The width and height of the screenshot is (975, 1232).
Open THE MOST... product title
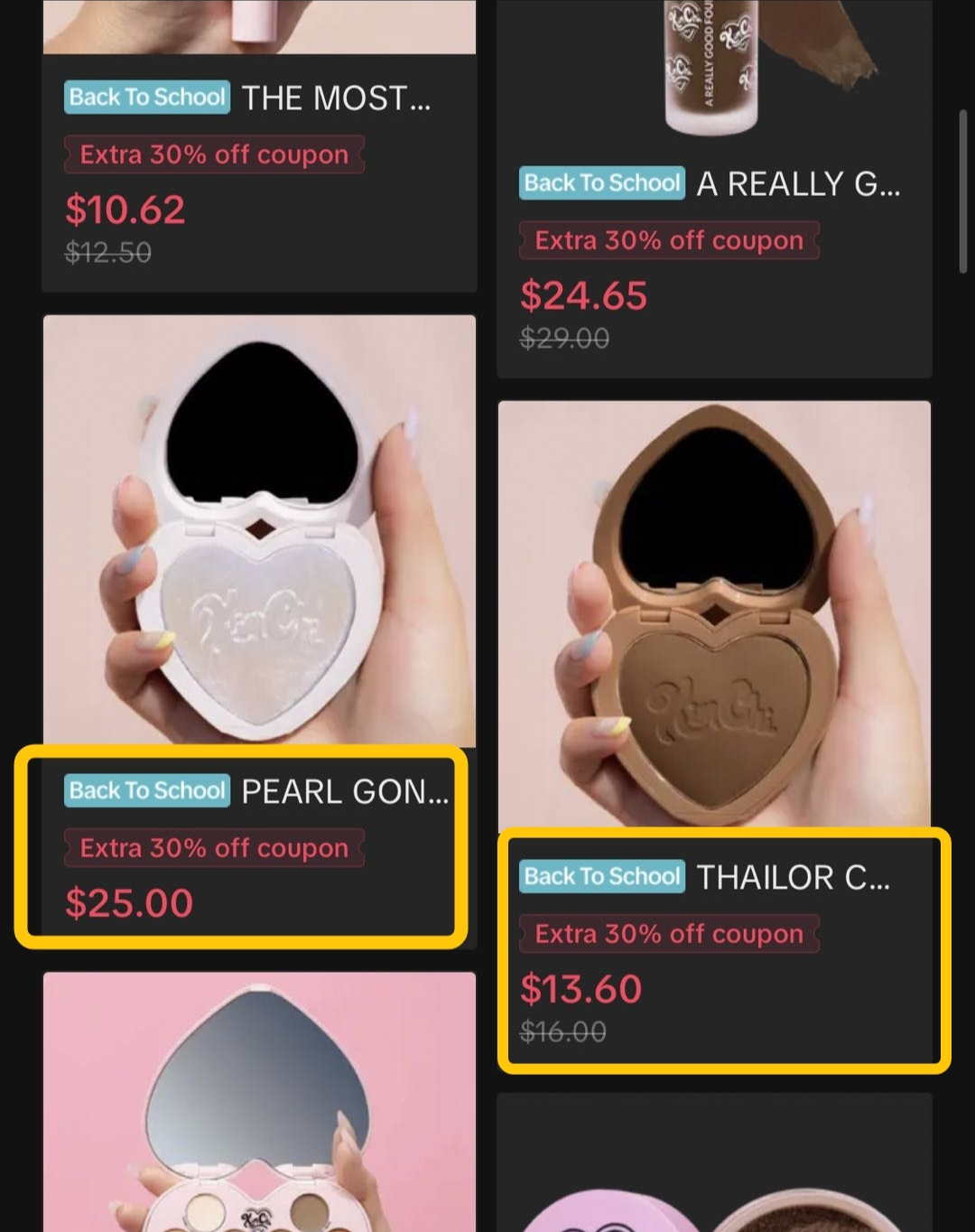click(336, 98)
